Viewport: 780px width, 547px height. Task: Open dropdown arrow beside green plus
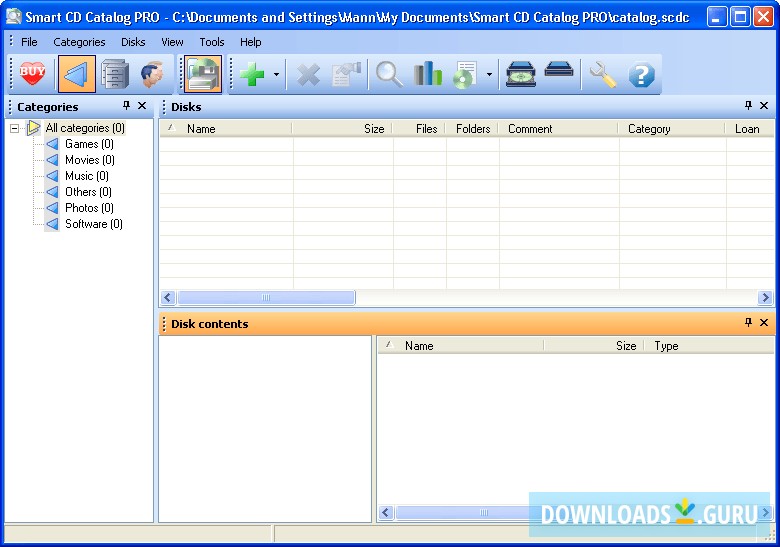pyautogui.click(x=277, y=75)
